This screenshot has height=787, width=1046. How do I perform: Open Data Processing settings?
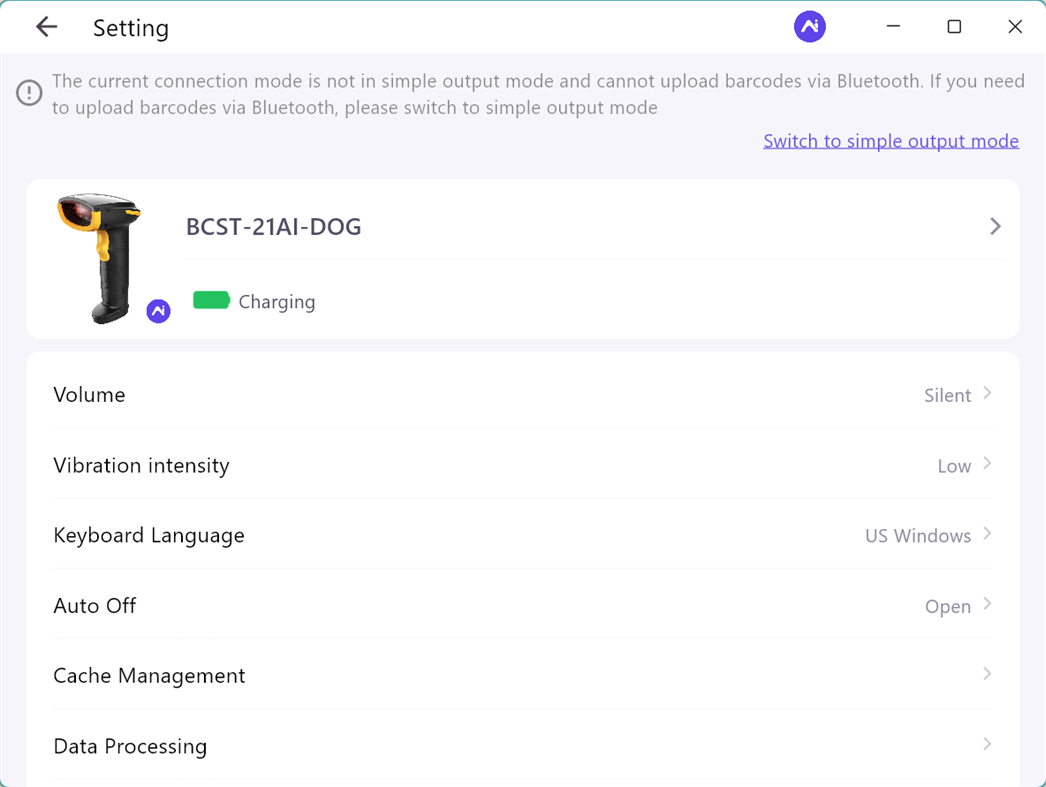click(x=130, y=746)
